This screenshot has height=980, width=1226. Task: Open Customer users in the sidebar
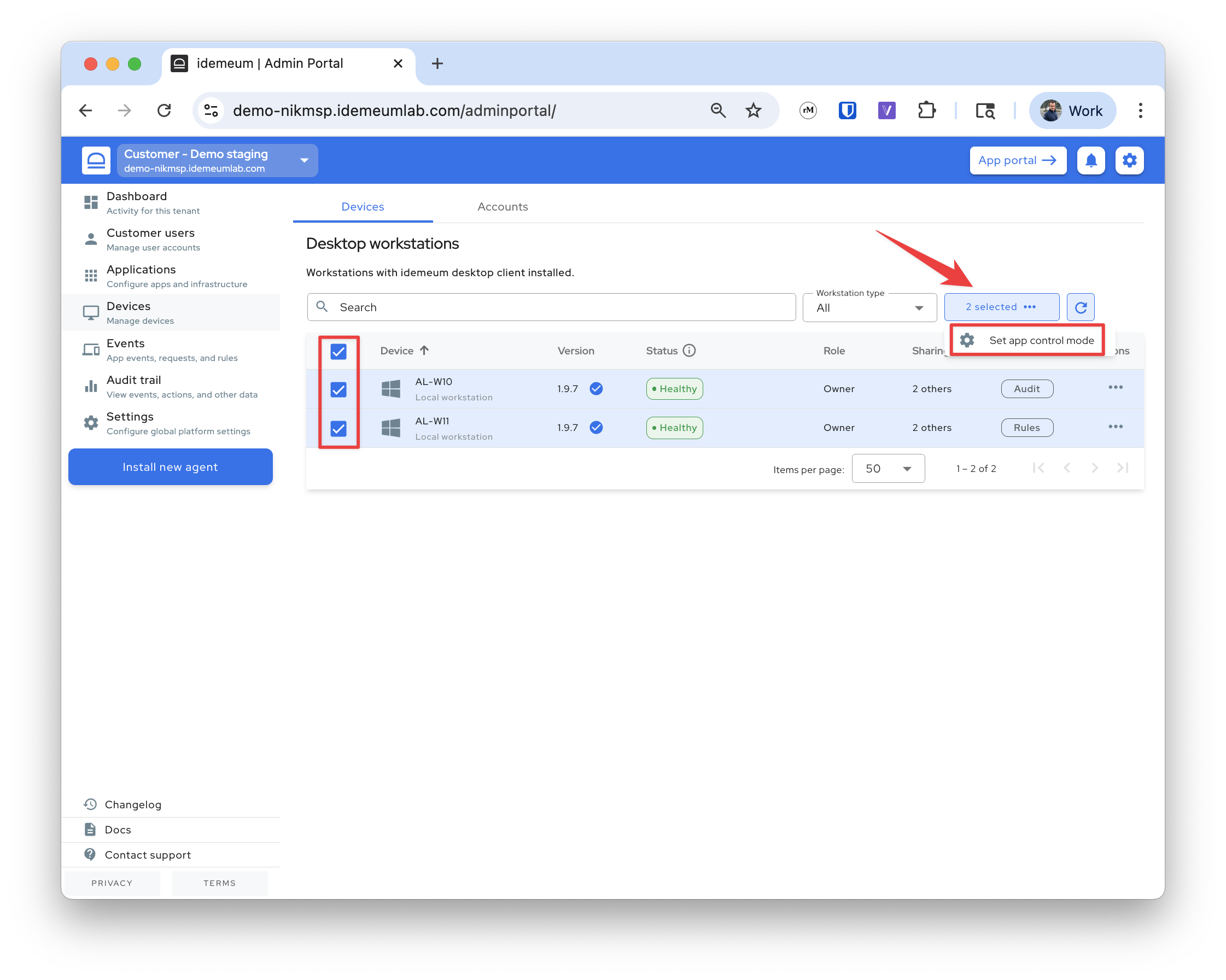(x=171, y=240)
